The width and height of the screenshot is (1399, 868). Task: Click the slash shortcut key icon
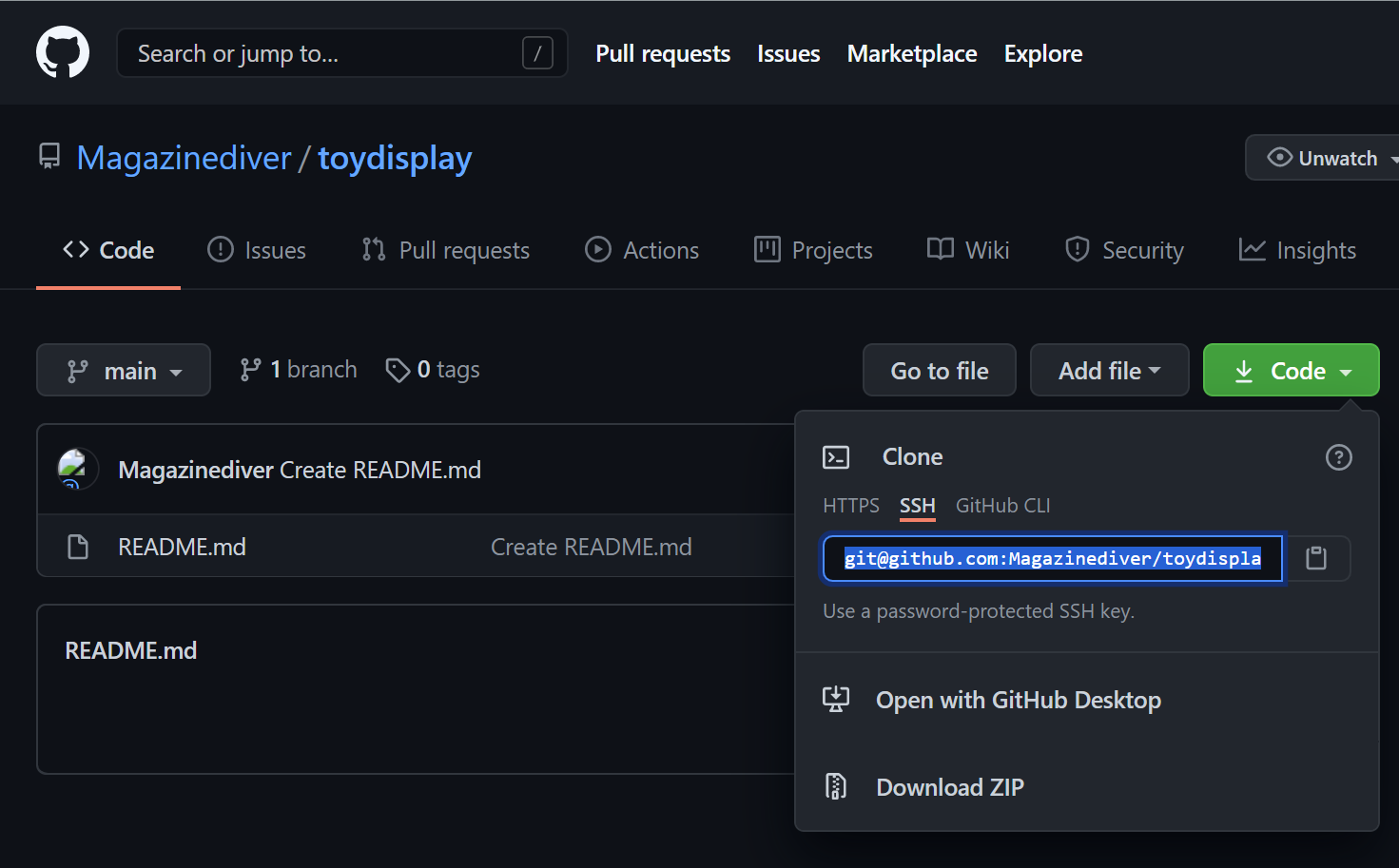coord(537,53)
